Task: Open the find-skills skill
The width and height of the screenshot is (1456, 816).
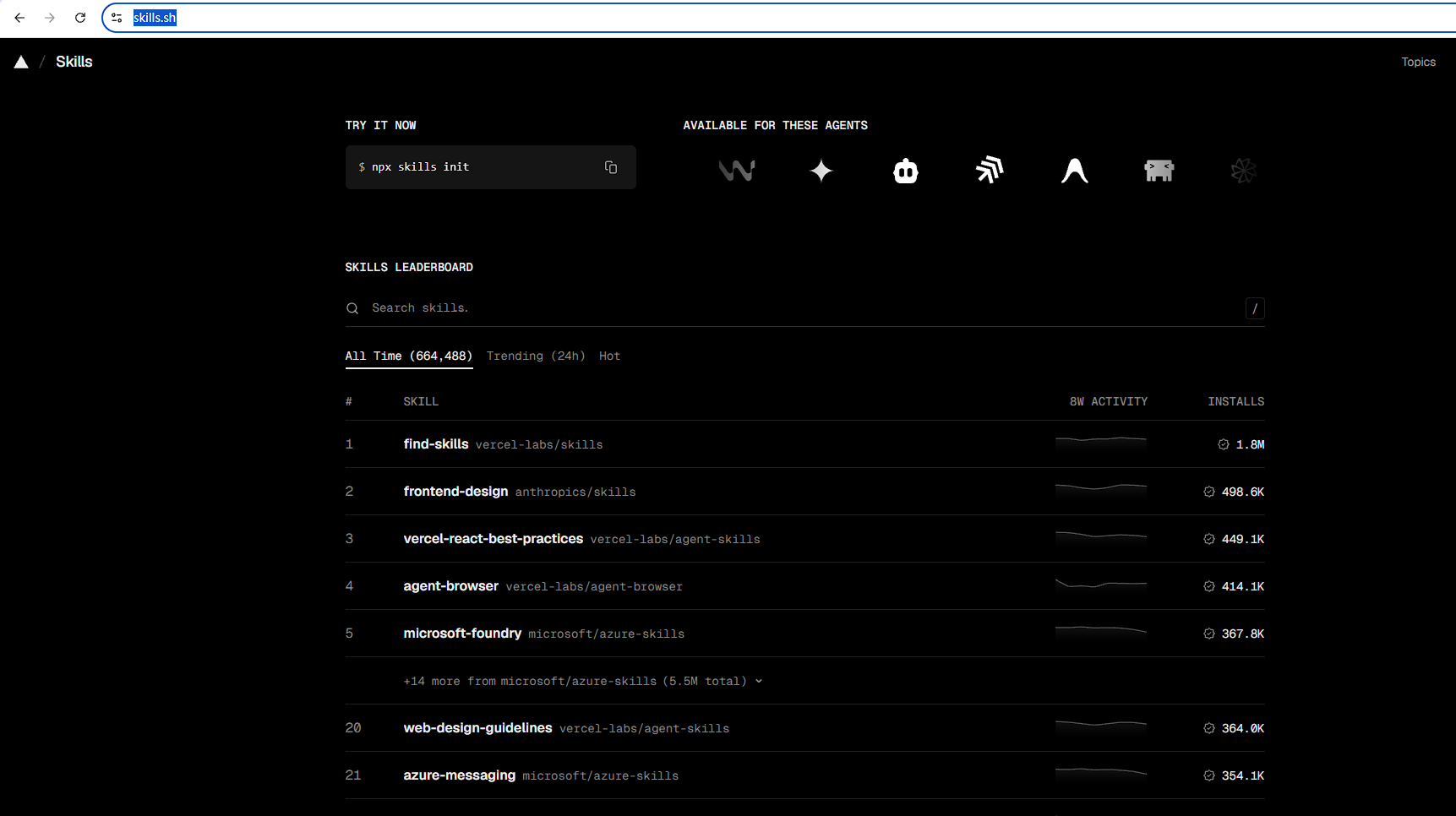Action: click(x=436, y=444)
